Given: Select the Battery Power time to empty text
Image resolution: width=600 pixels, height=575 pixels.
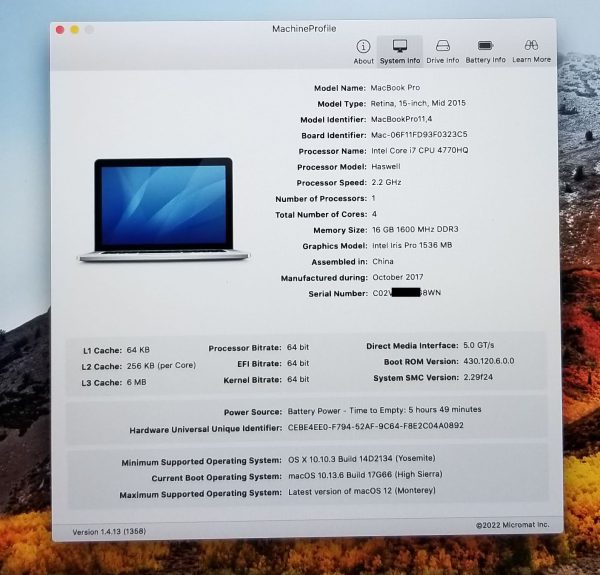Looking at the screenshot, I should (384, 409).
